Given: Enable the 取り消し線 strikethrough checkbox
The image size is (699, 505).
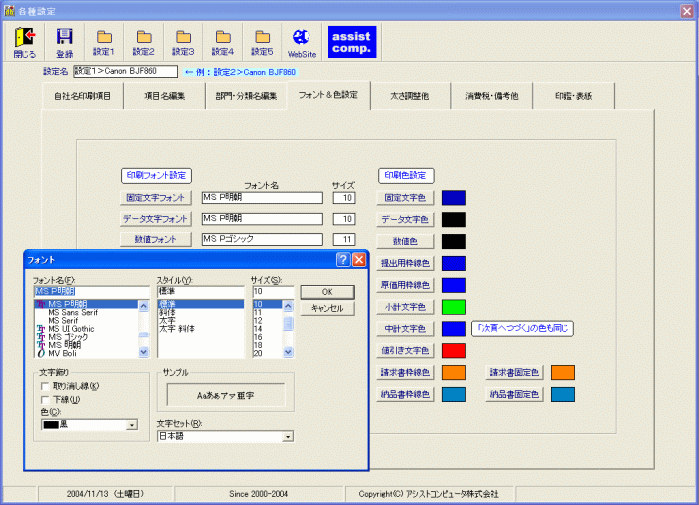Looking at the screenshot, I should pyautogui.click(x=45, y=386).
